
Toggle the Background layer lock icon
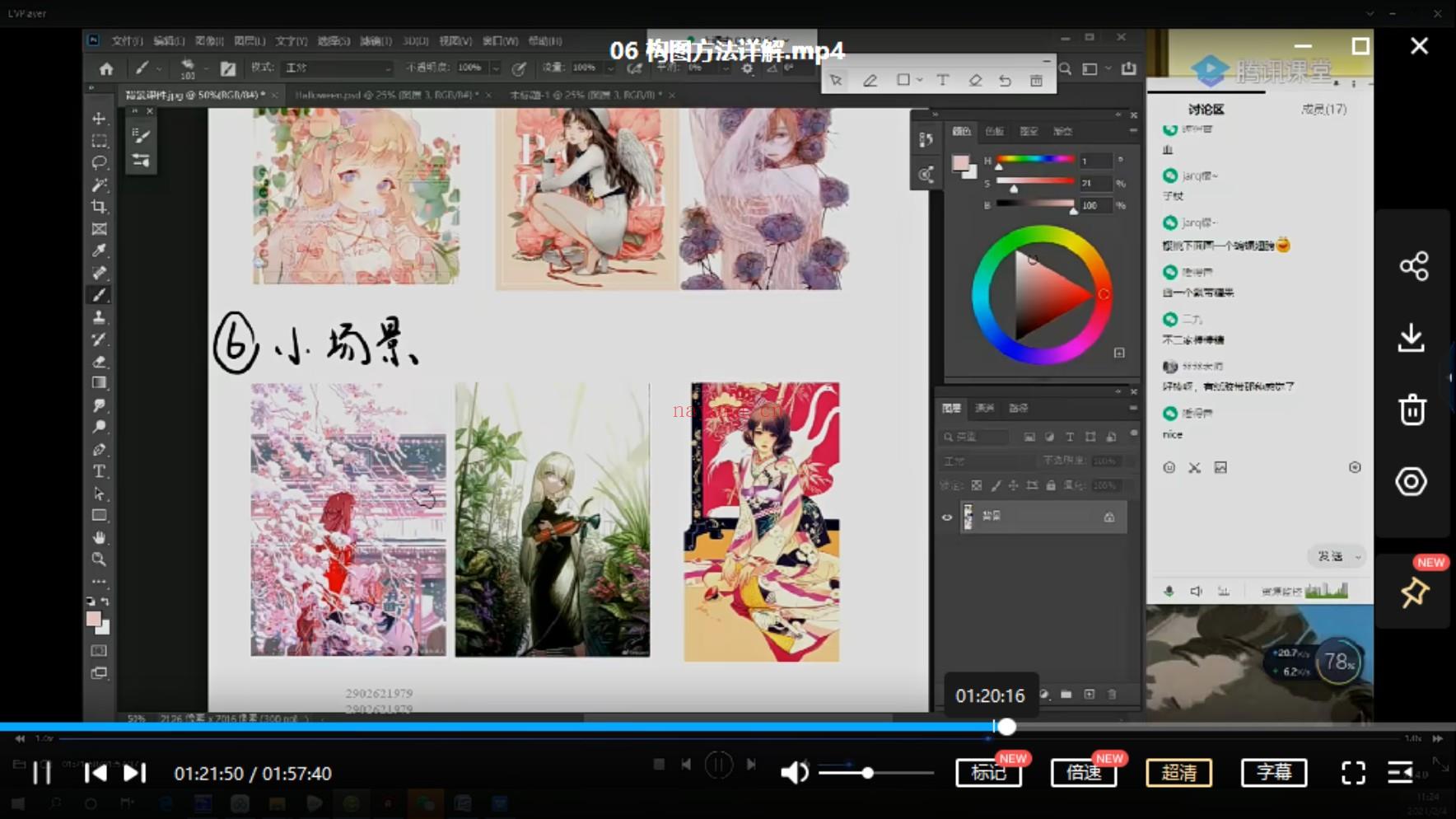tap(1109, 517)
